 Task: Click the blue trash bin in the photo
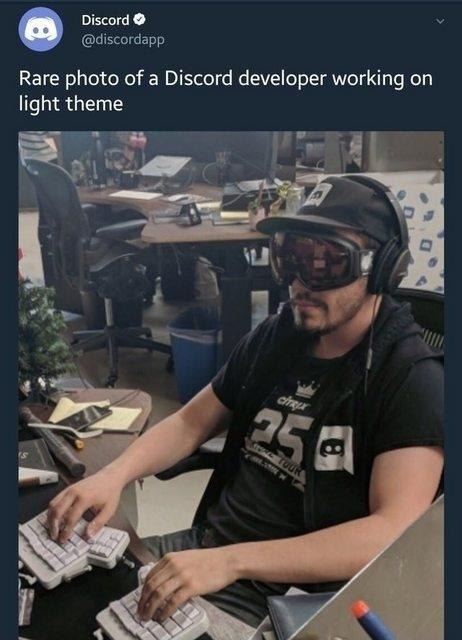[x=196, y=353]
